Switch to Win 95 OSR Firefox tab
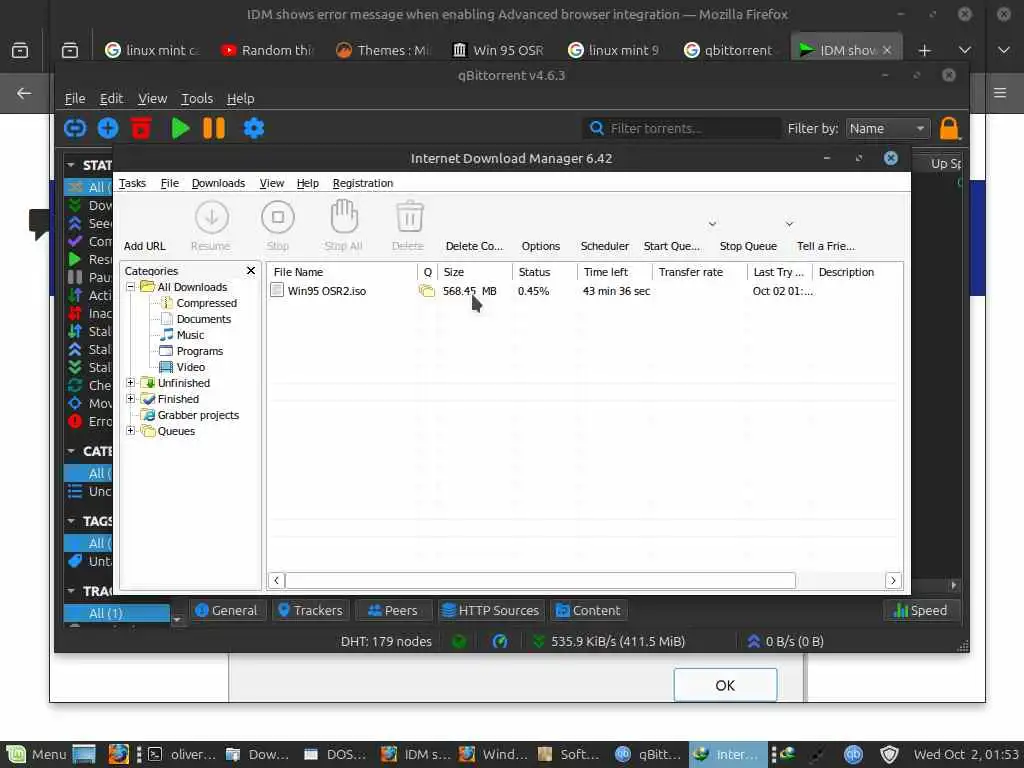Screen dimensions: 1024x768 498,50
